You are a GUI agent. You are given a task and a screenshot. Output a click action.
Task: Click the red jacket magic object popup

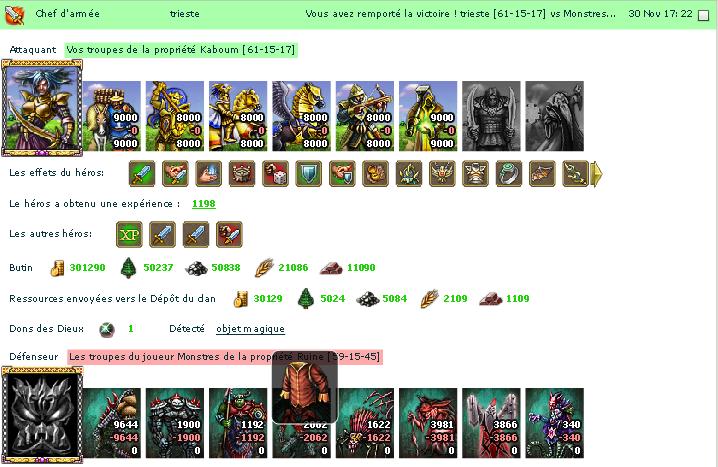(x=305, y=387)
